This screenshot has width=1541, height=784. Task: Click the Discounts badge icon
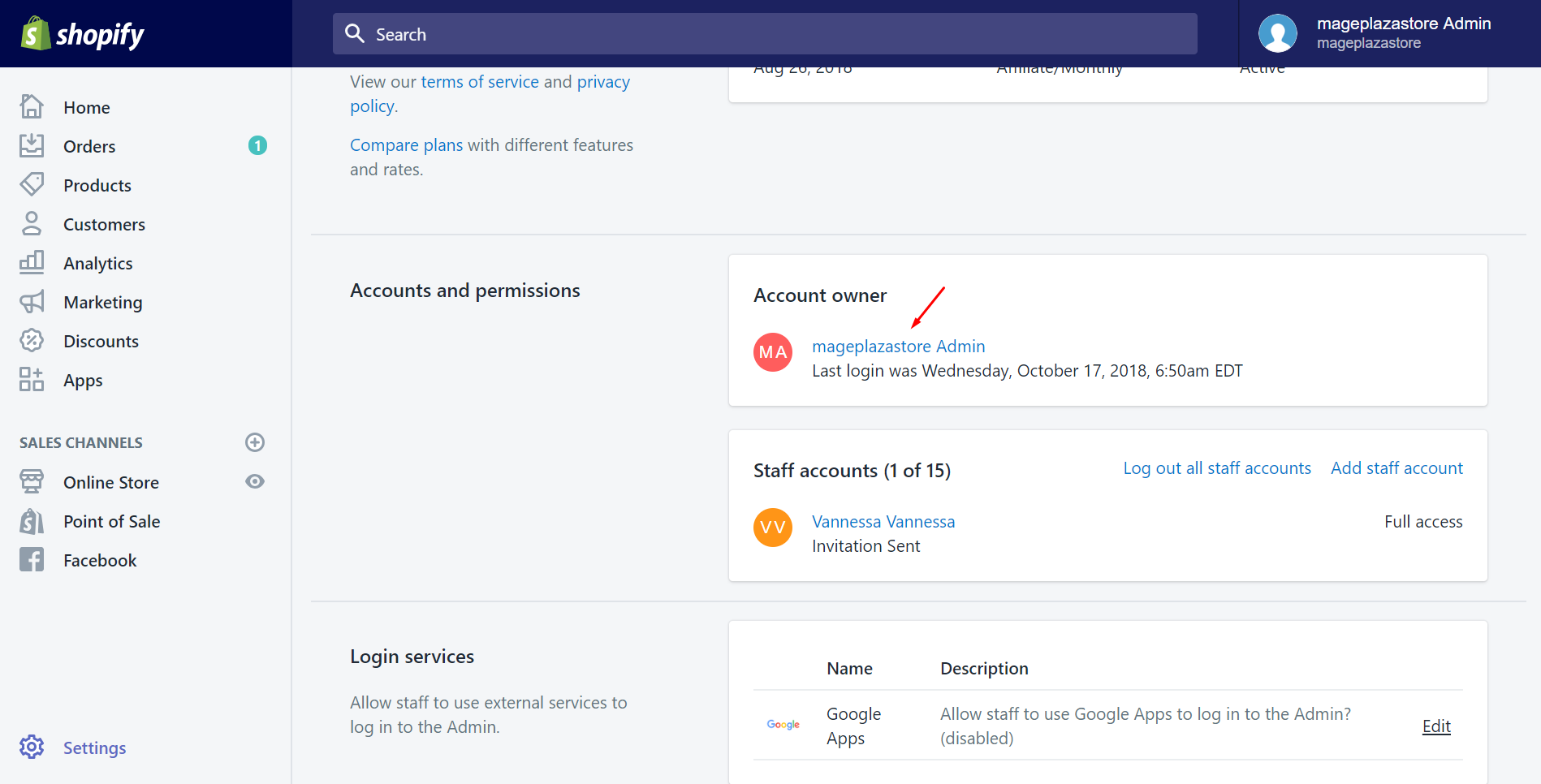[32, 340]
